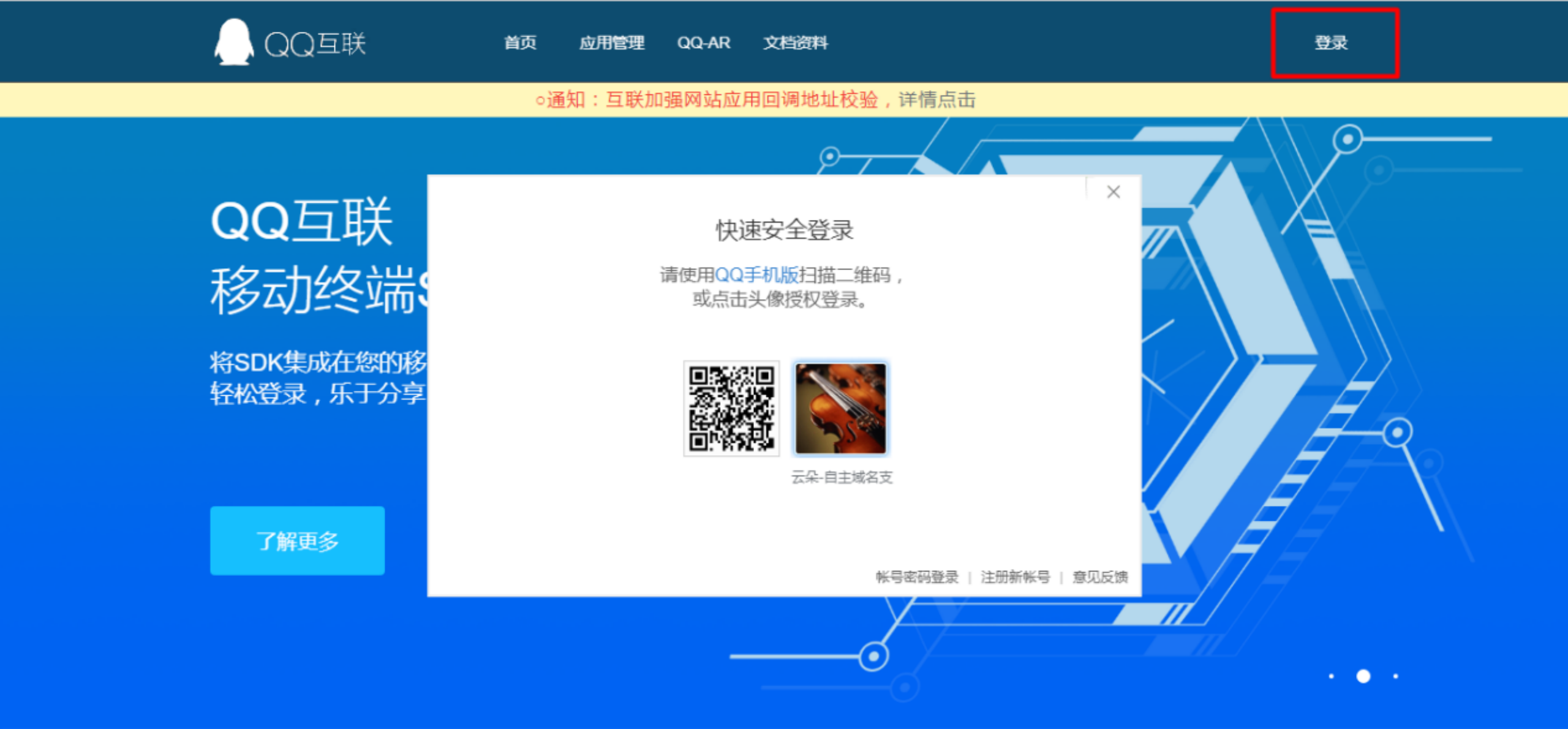Open the 应用管理 menu item
Image resolution: width=1568 pixels, height=729 pixels.
pos(611,43)
